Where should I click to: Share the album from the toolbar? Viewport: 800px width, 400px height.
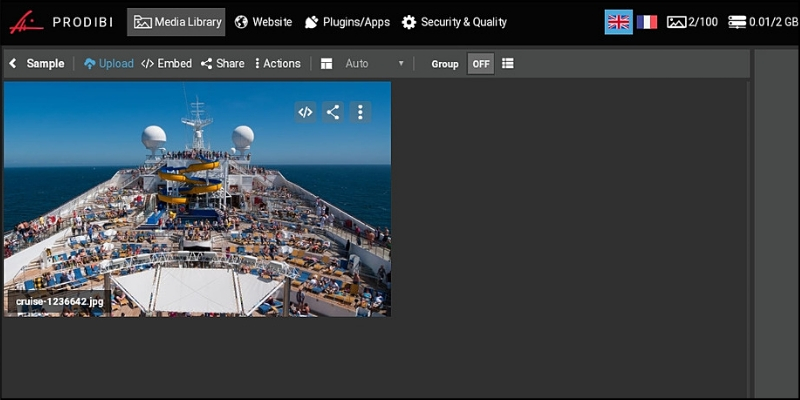(222, 64)
